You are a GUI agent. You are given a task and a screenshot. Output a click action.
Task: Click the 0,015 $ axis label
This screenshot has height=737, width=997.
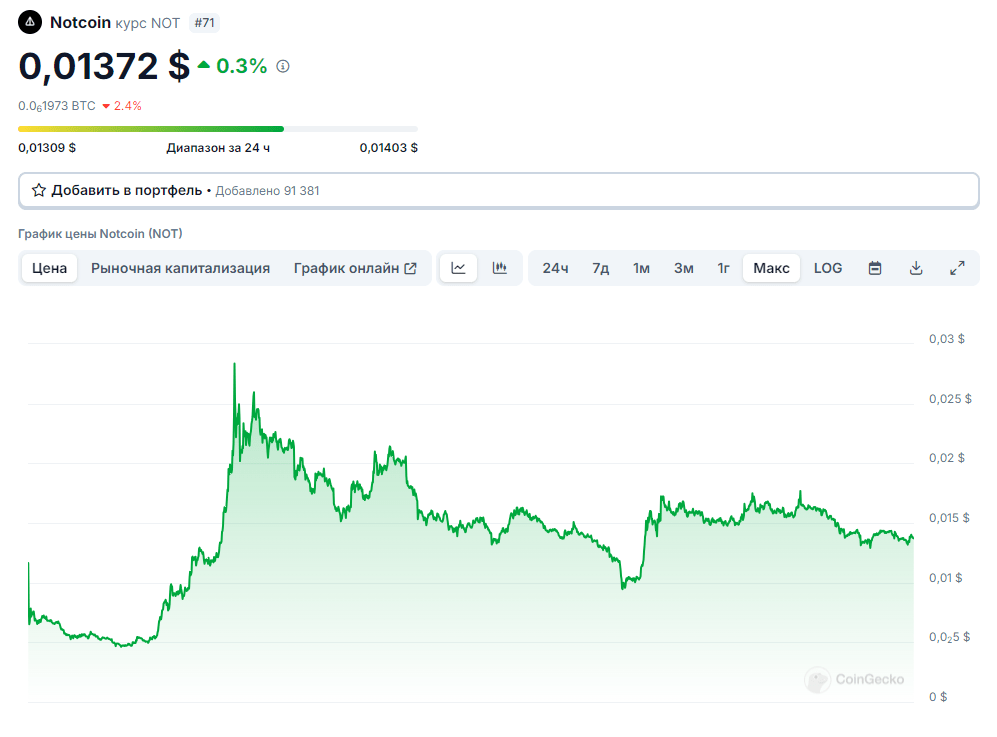click(x=949, y=518)
